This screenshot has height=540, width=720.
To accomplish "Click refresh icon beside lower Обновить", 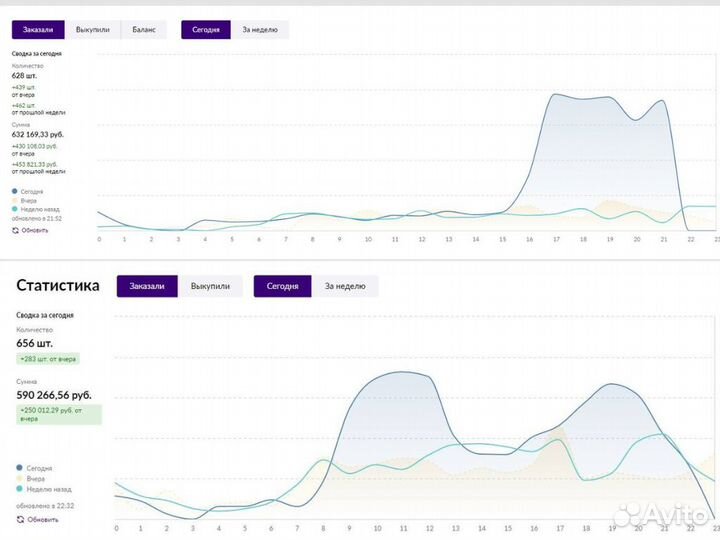I will [x=21, y=519].
